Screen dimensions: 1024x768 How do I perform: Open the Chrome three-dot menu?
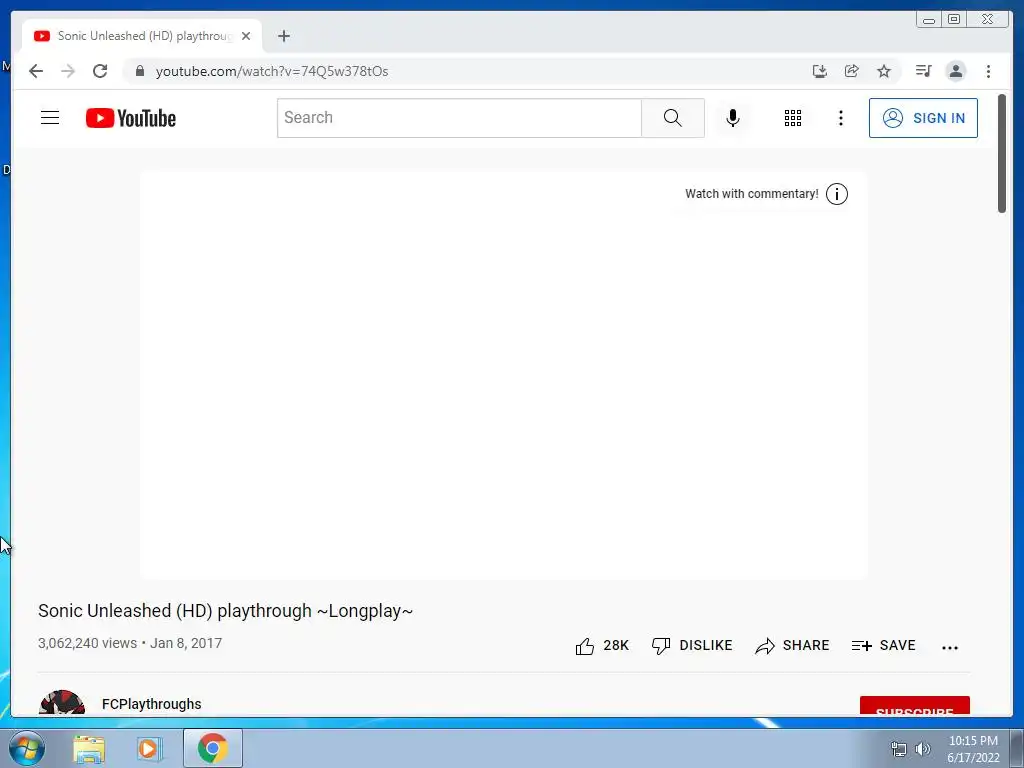[988, 71]
